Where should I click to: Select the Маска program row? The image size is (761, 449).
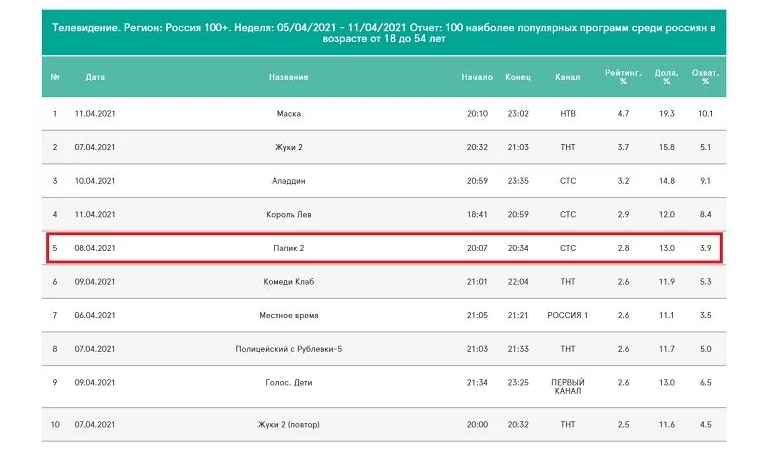(x=288, y=113)
